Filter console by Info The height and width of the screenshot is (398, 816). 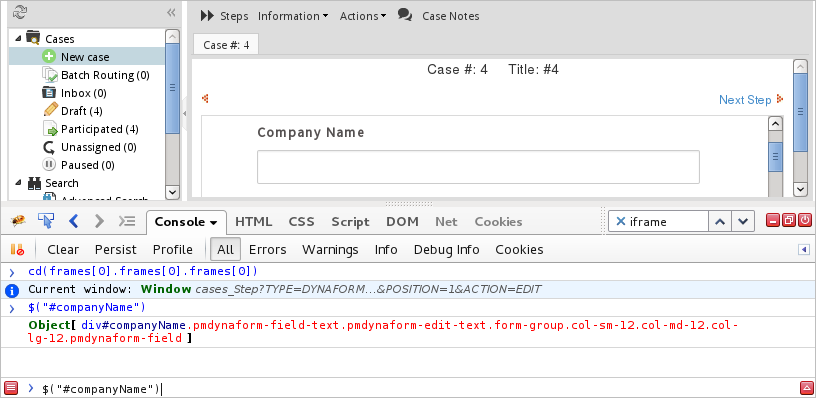click(386, 250)
